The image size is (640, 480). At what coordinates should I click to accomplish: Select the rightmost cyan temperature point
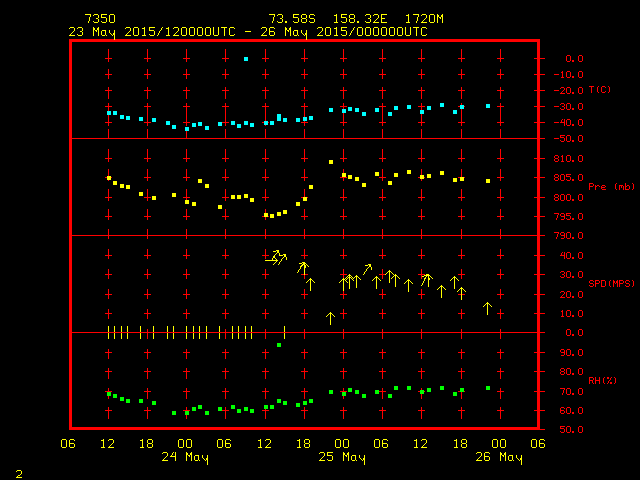488,106
